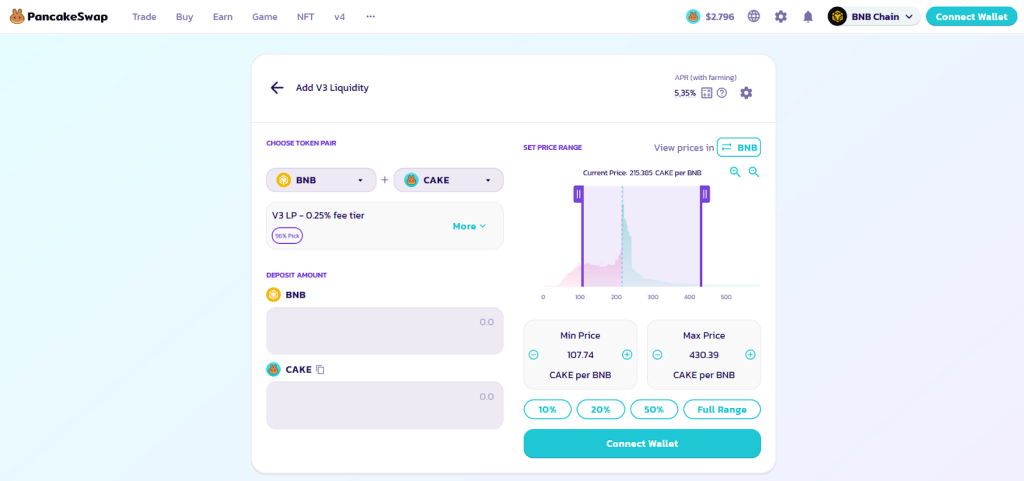Click Connect Wallet below the price range

point(642,443)
